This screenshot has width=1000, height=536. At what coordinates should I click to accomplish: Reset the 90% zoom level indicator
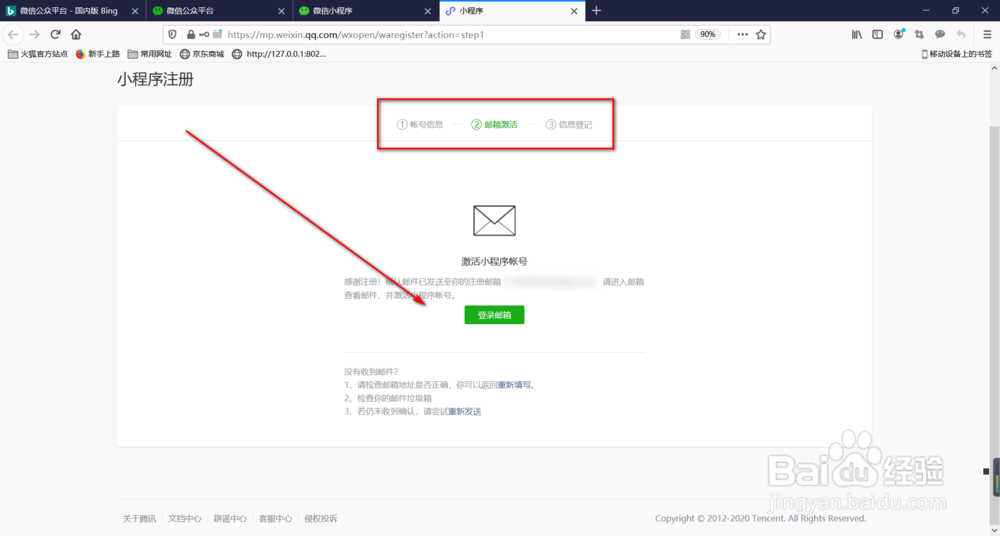pyautogui.click(x=708, y=34)
